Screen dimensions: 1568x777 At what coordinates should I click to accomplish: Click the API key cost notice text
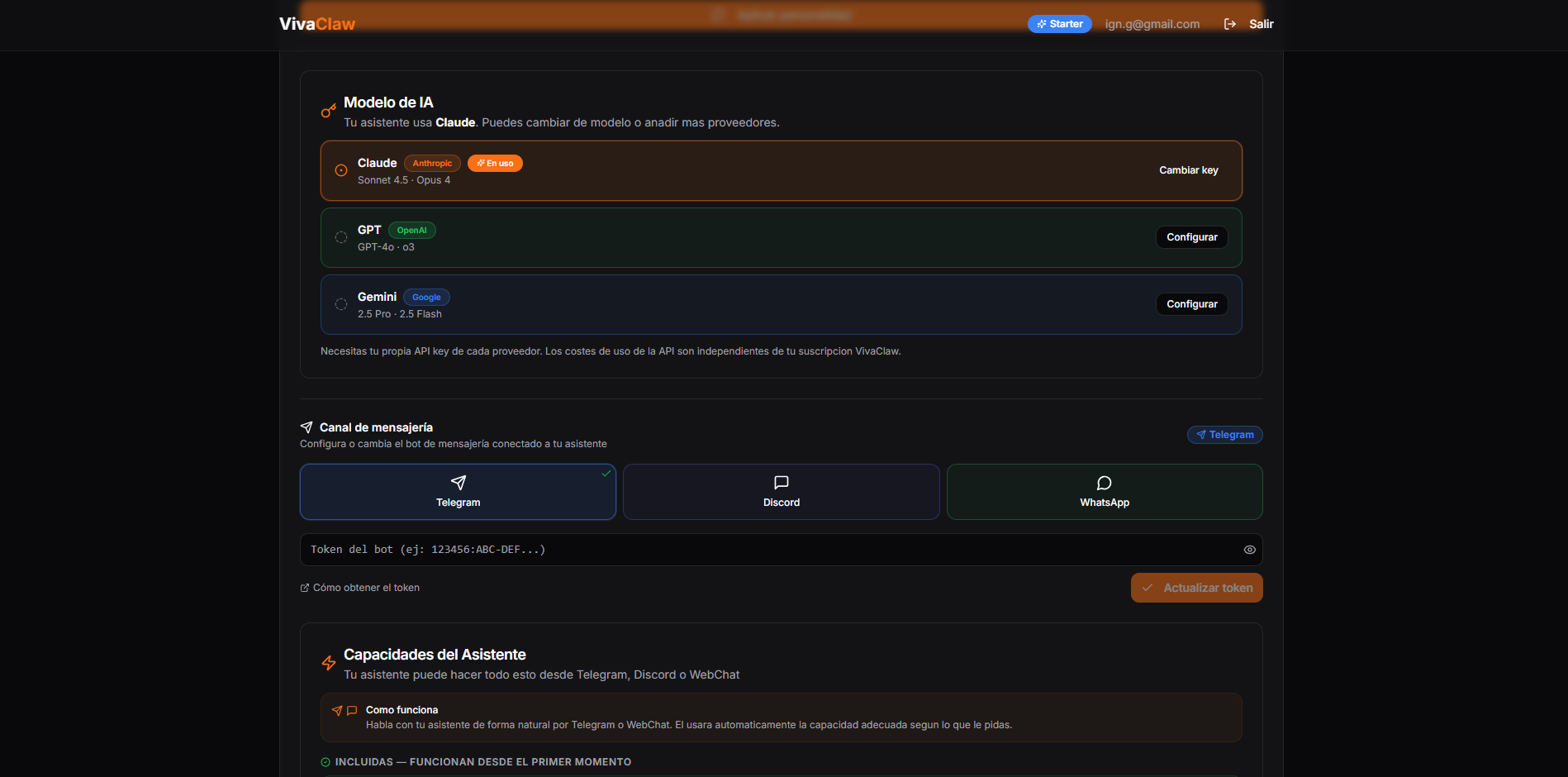[x=611, y=351]
